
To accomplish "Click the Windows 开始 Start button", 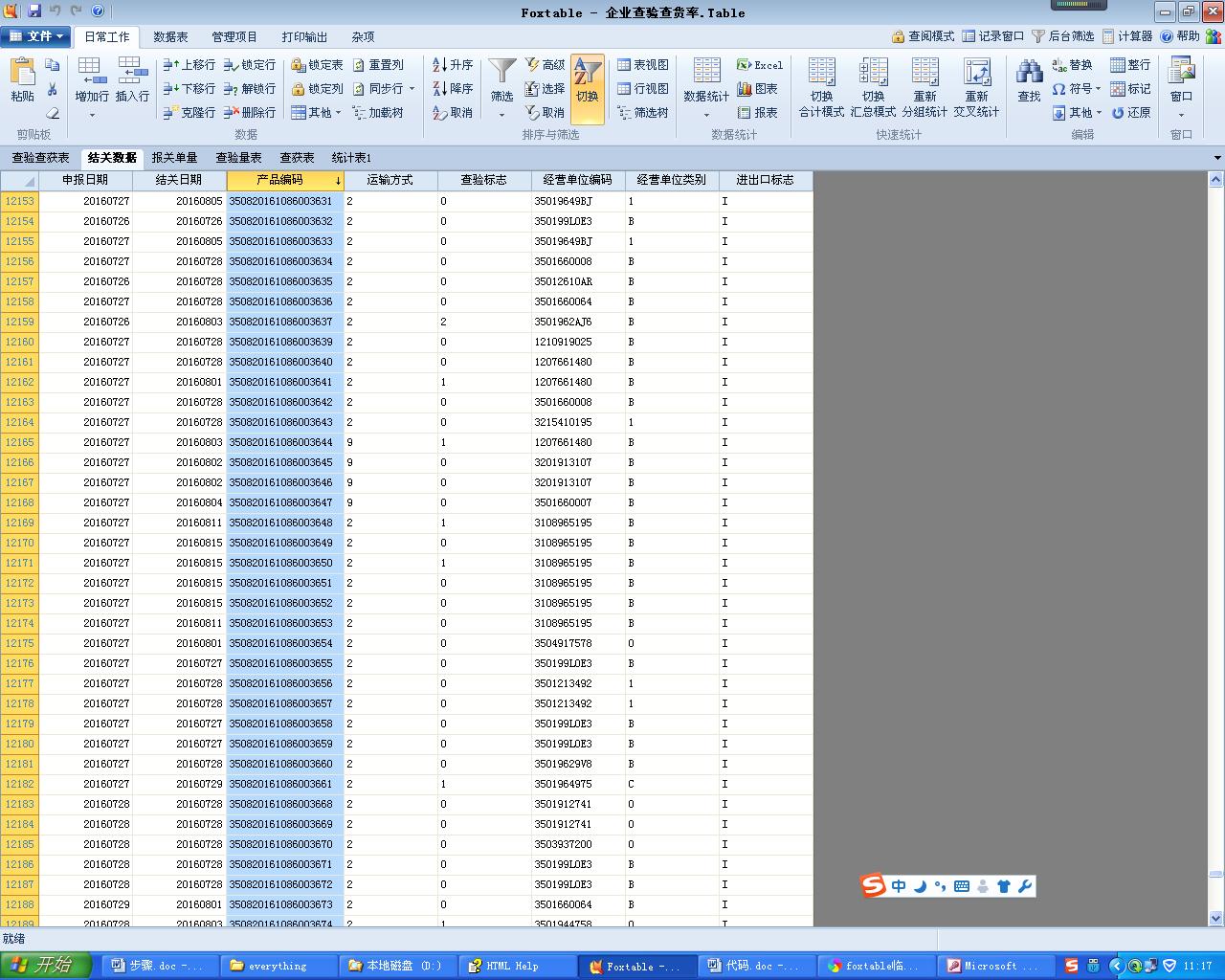I will tap(45, 966).
